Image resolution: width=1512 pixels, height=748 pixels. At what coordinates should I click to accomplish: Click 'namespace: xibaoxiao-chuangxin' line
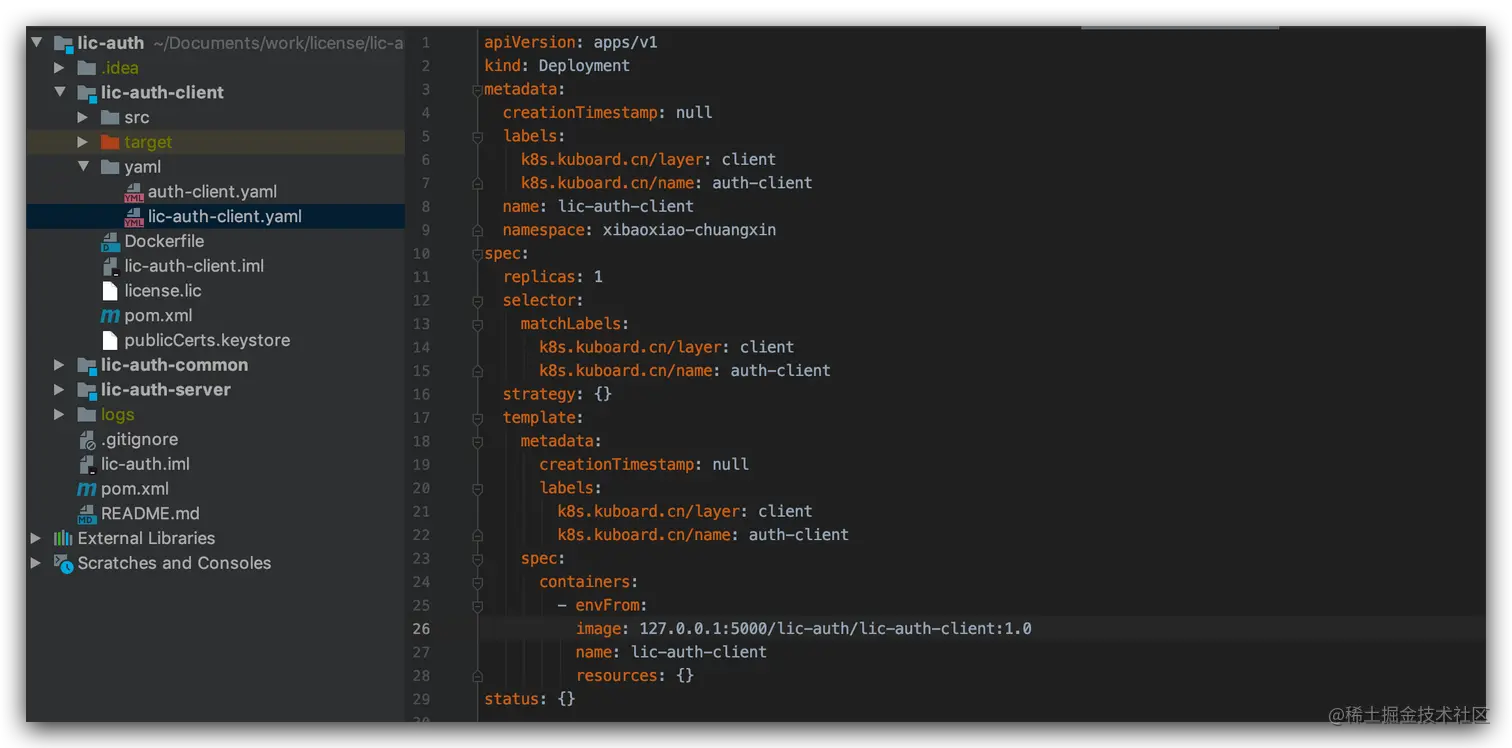coord(639,229)
